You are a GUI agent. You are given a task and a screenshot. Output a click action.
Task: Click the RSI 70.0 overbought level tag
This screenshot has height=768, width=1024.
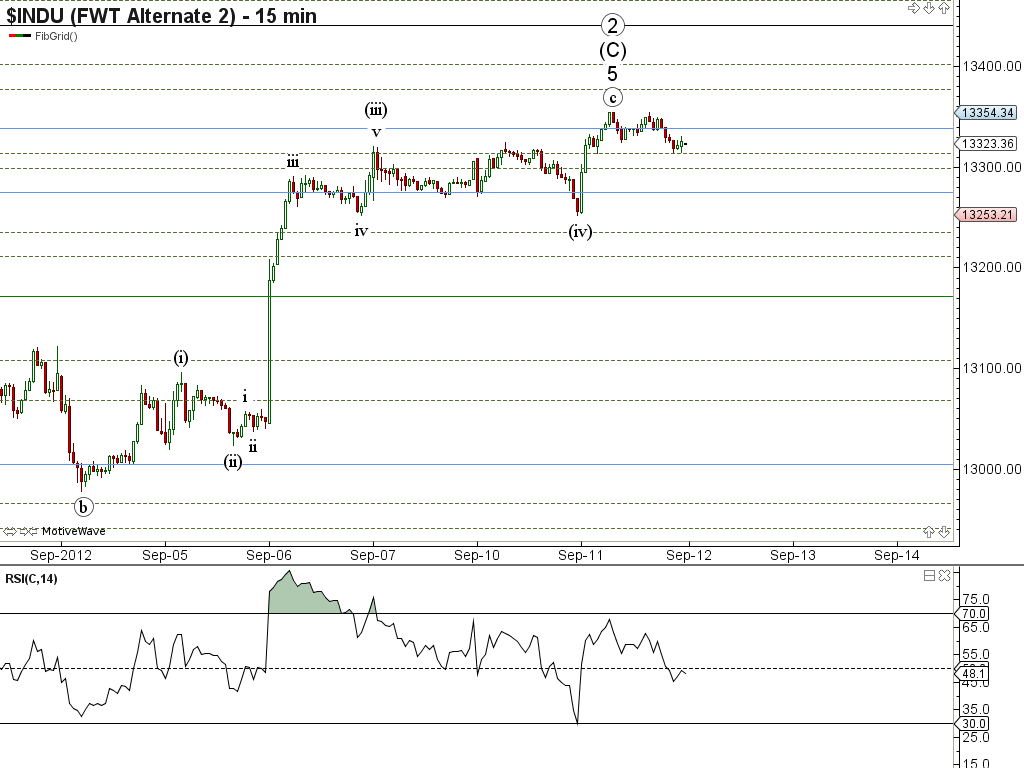coord(974,613)
